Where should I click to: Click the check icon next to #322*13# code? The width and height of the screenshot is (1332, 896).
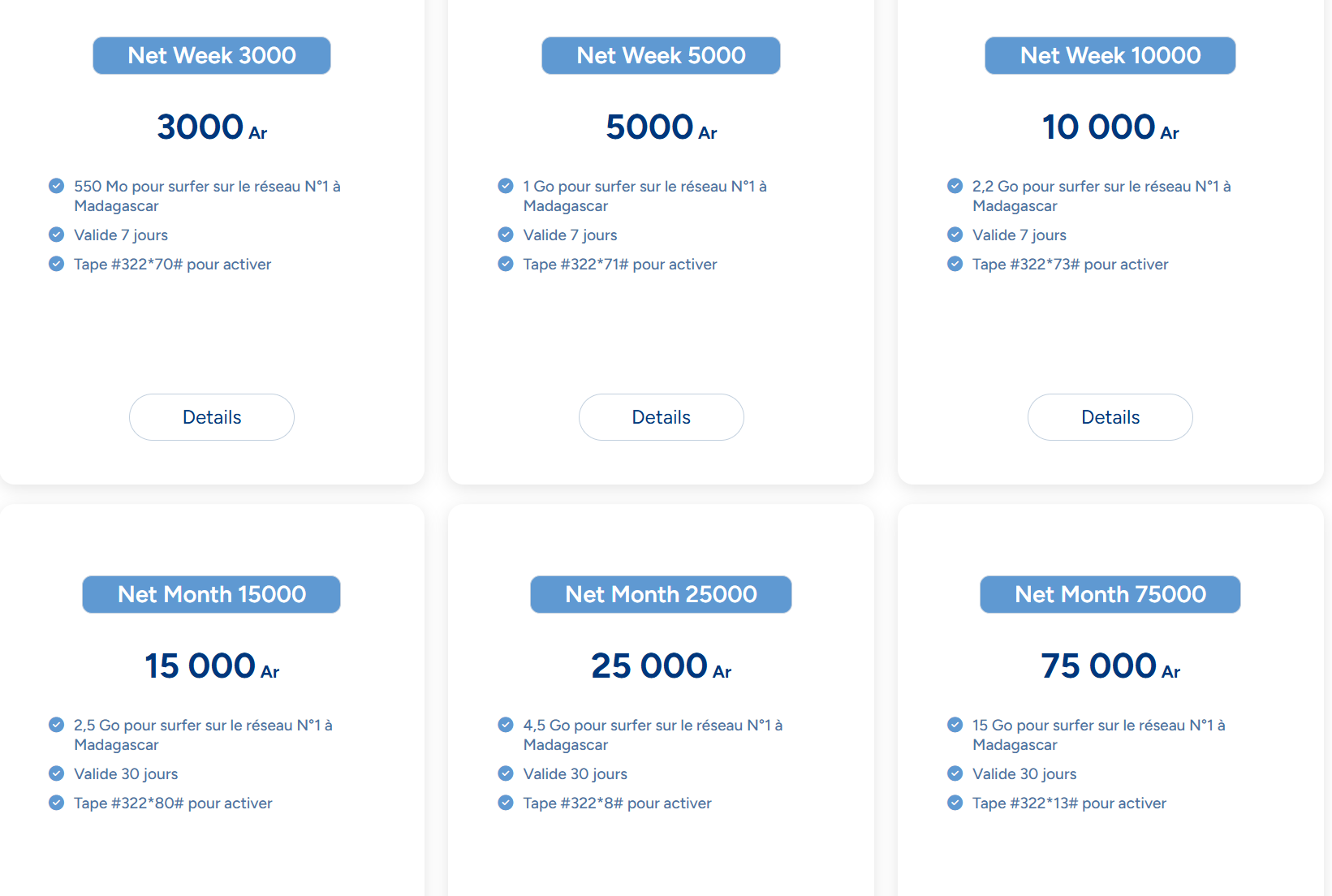[955, 803]
